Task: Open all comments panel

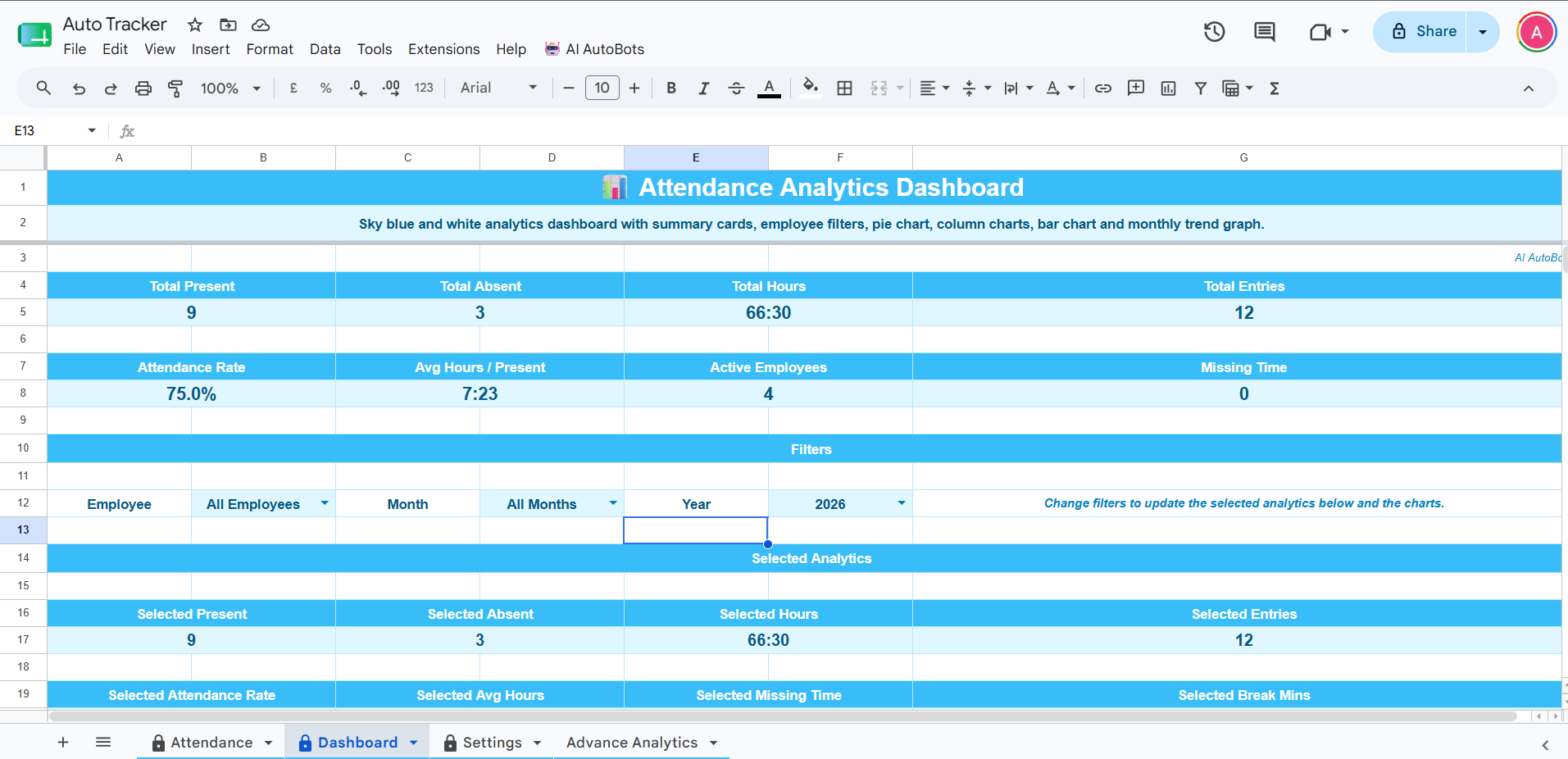Action: coord(1265,32)
